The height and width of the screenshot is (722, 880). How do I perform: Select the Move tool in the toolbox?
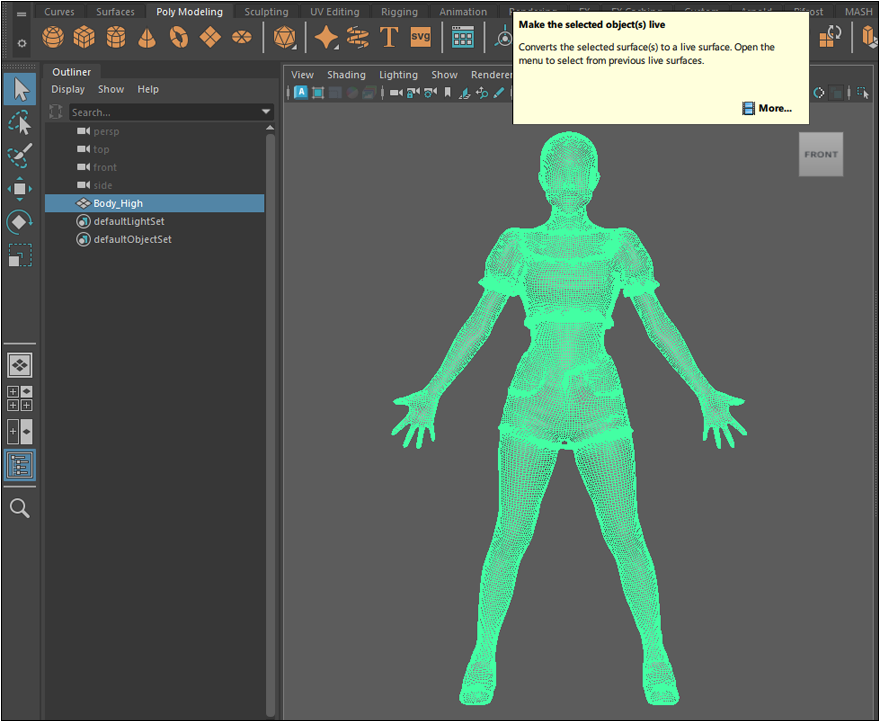tap(19, 188)
